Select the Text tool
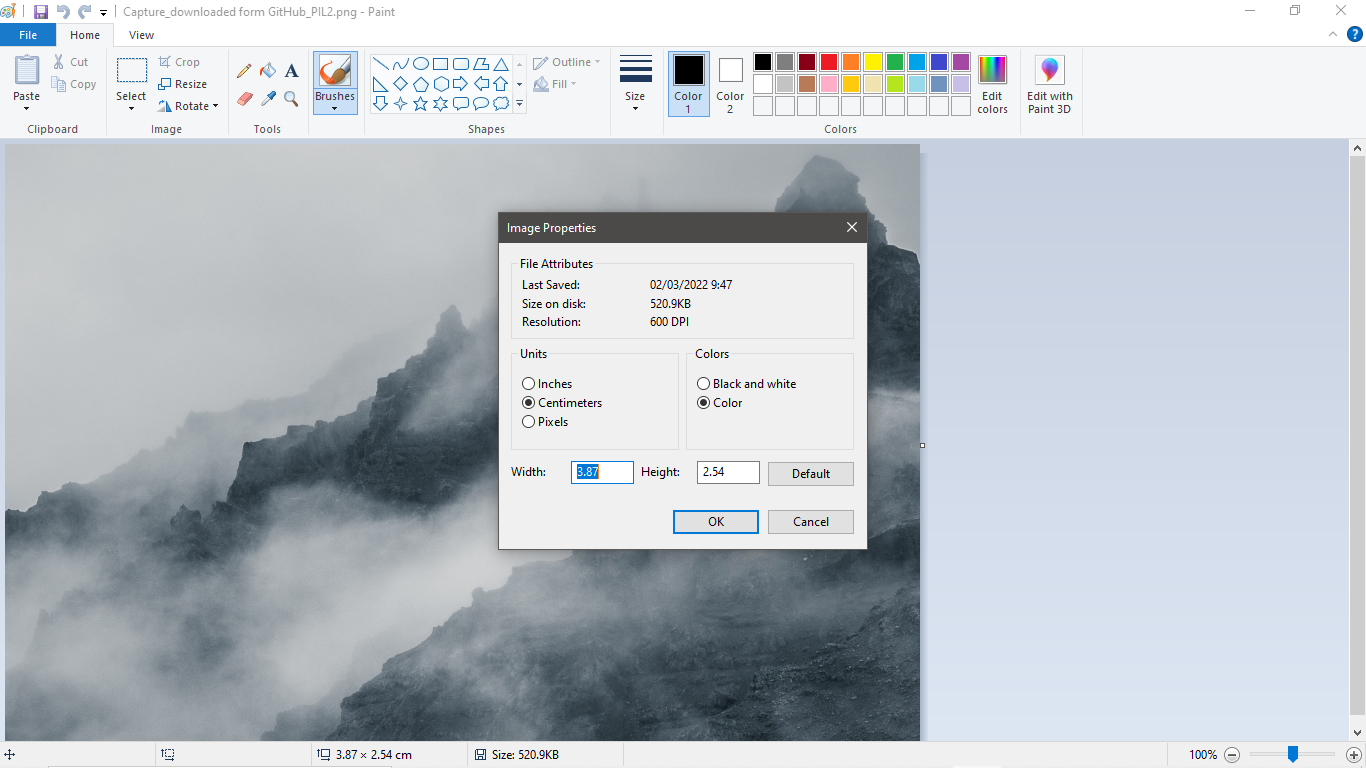Viewport: 1366px width, 768px height. click(291, 71)
